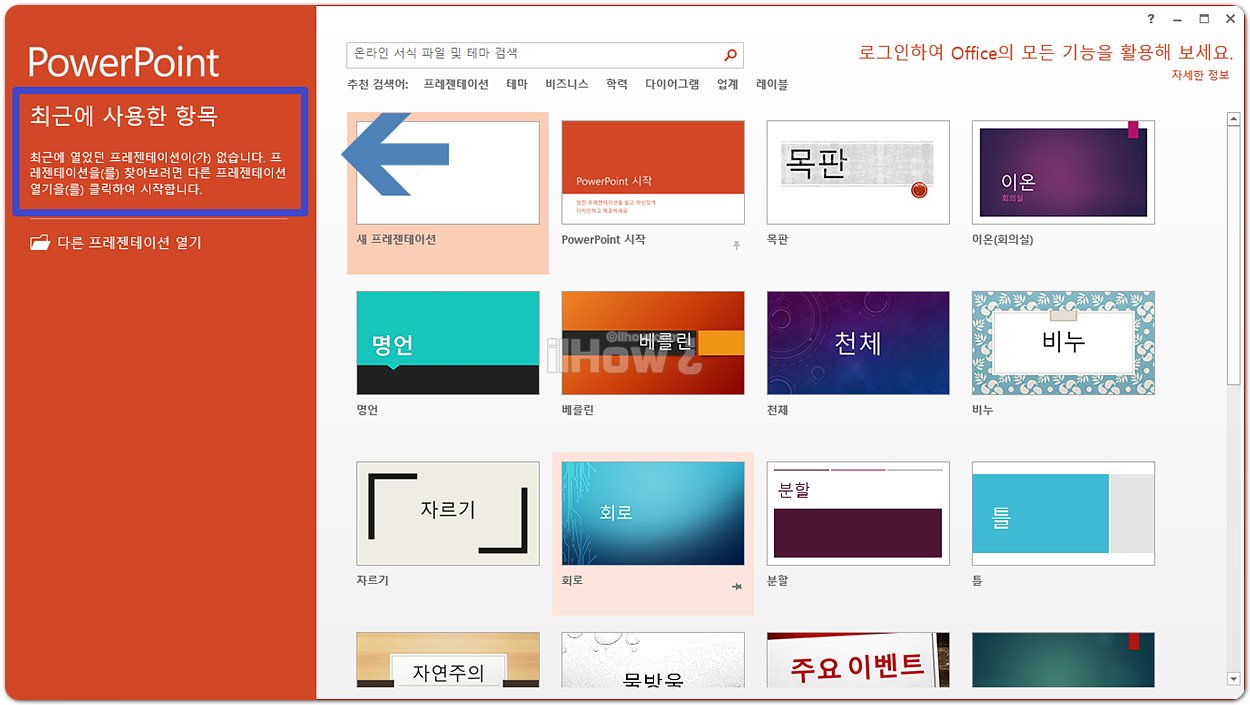Click the 틀 caption below the thumbnail
Screen dimensions: 1250x705
click(x=977, y=580)
